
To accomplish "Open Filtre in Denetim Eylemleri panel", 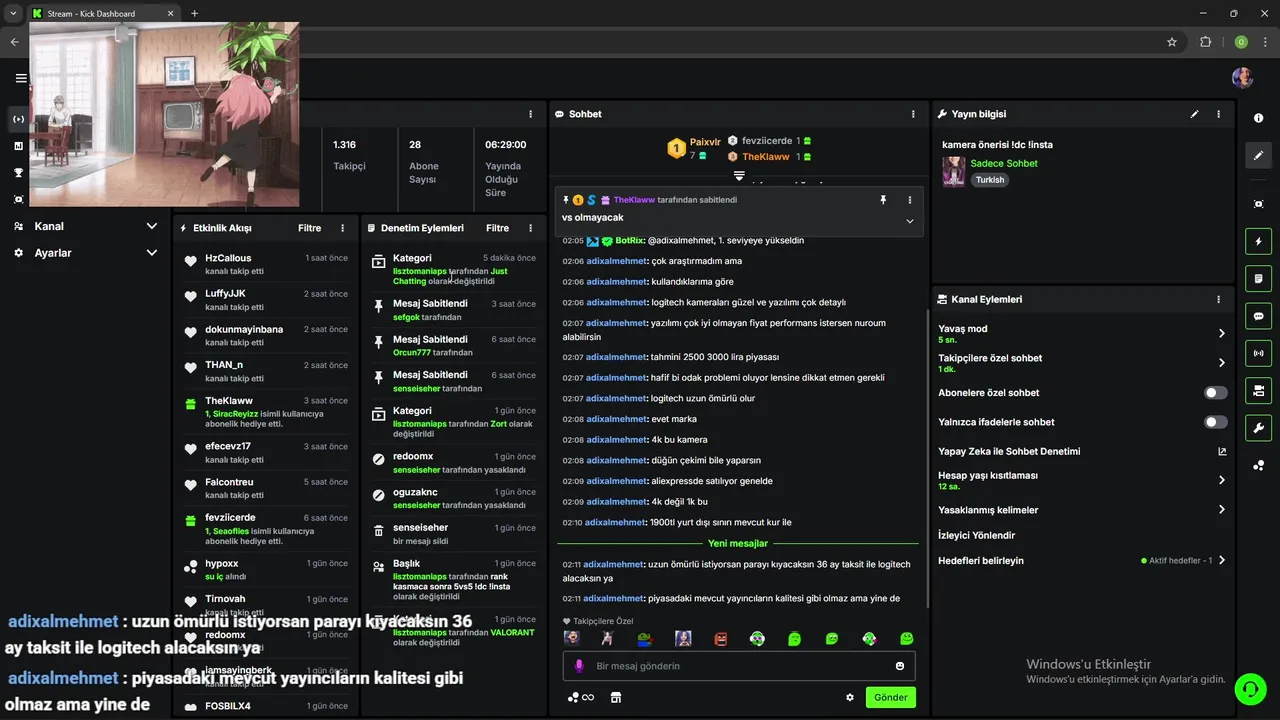I will click(497, 228).
